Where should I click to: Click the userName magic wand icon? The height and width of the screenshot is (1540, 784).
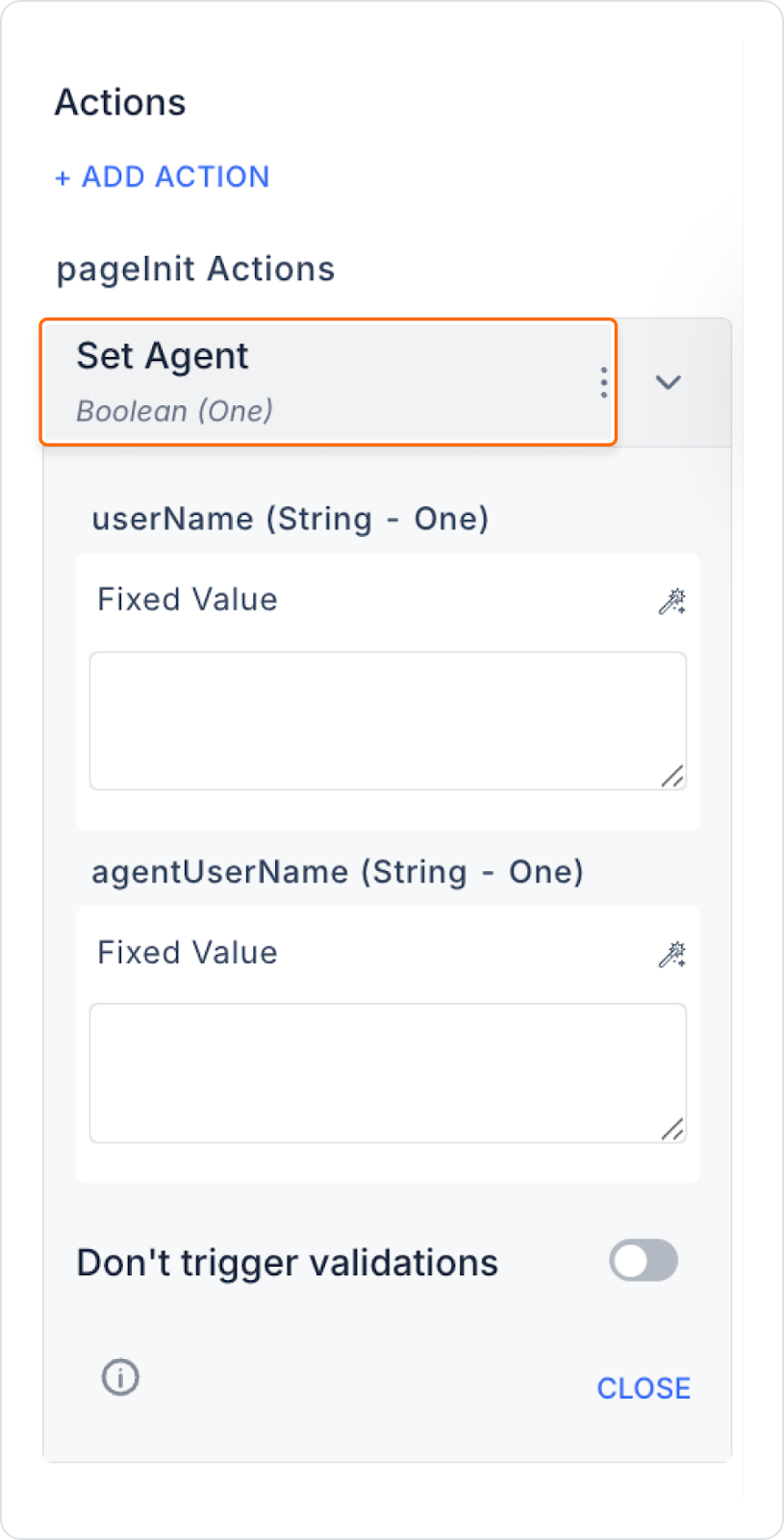[x=671, y=602]
